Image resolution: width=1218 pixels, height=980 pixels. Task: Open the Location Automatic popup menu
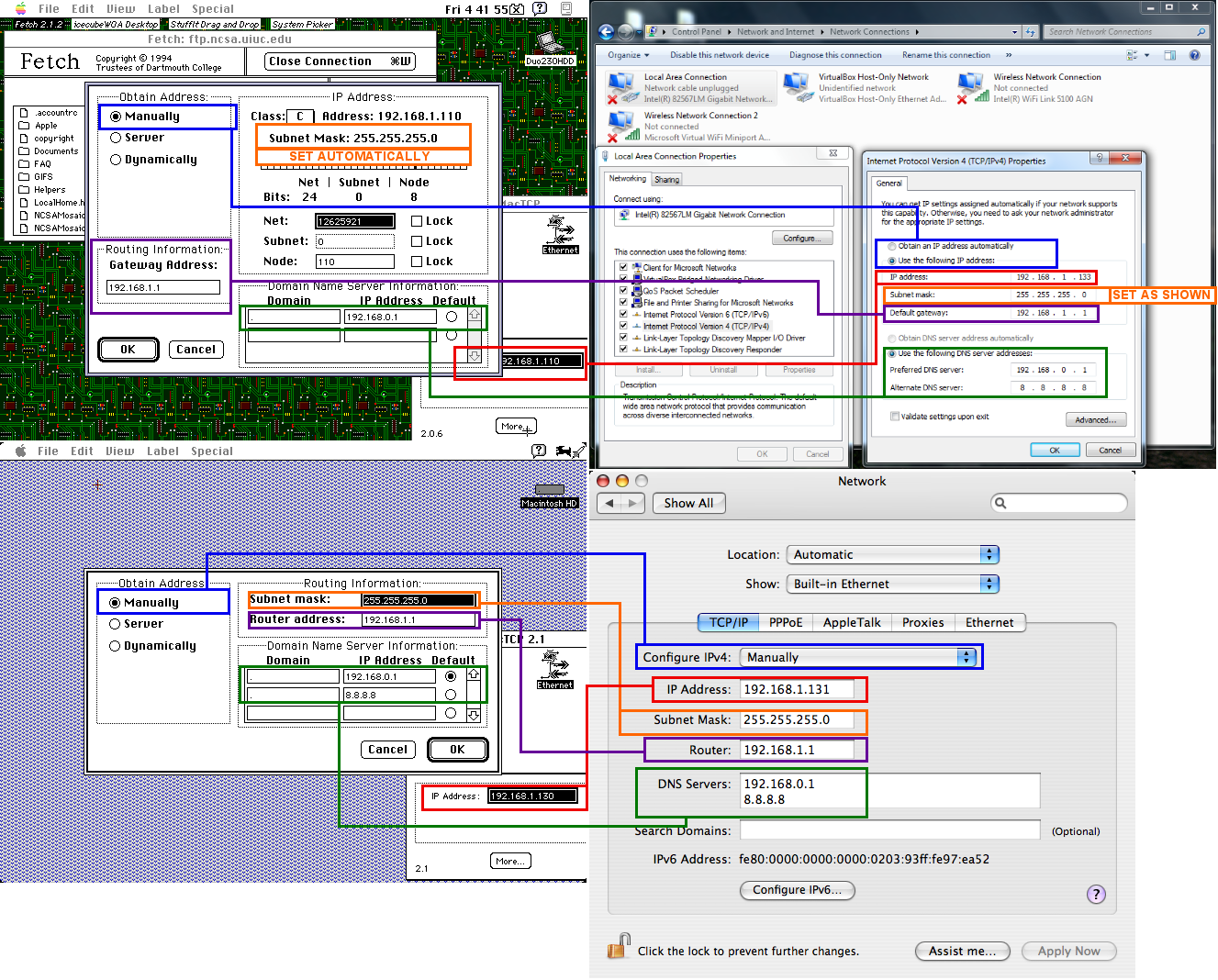click(x=893, y=554)
